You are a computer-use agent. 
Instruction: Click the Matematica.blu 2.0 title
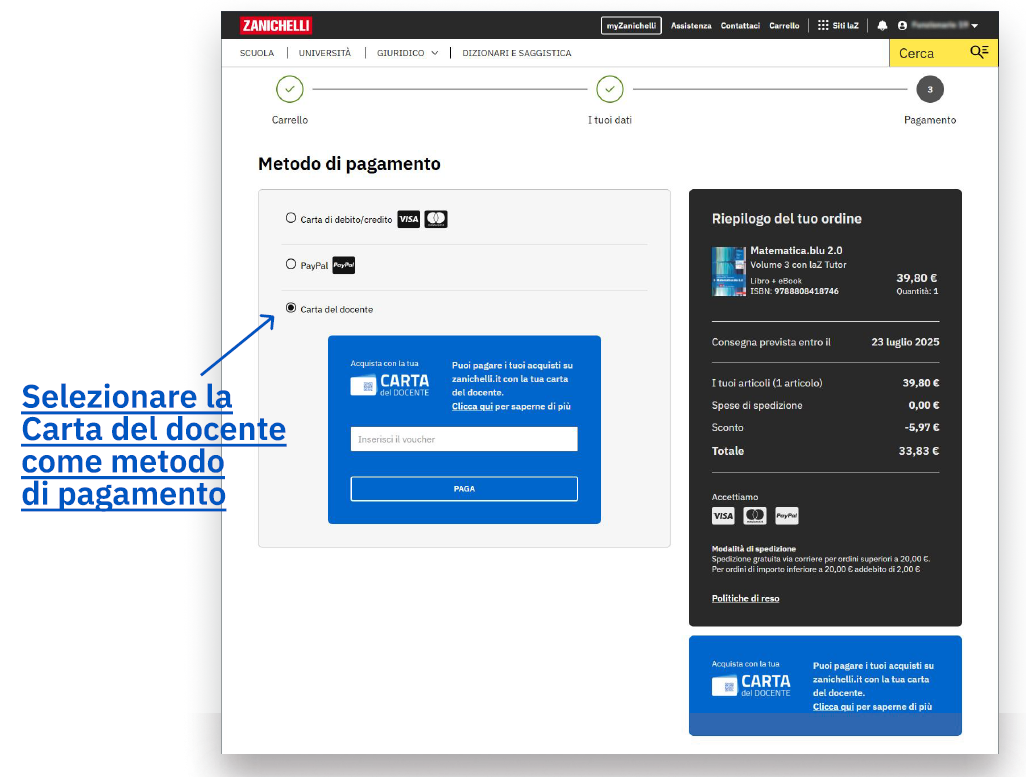coord(796,251)
